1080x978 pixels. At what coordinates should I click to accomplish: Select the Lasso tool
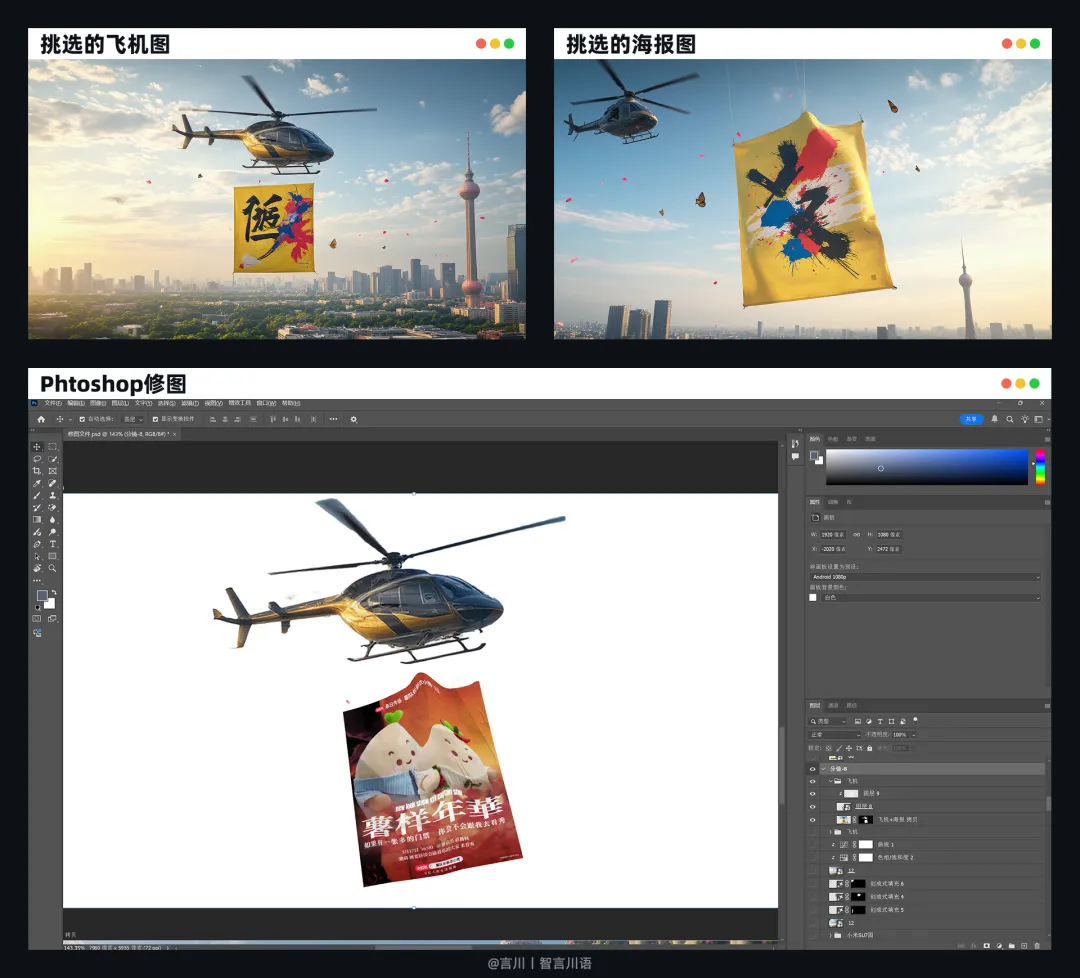[37, 459]
